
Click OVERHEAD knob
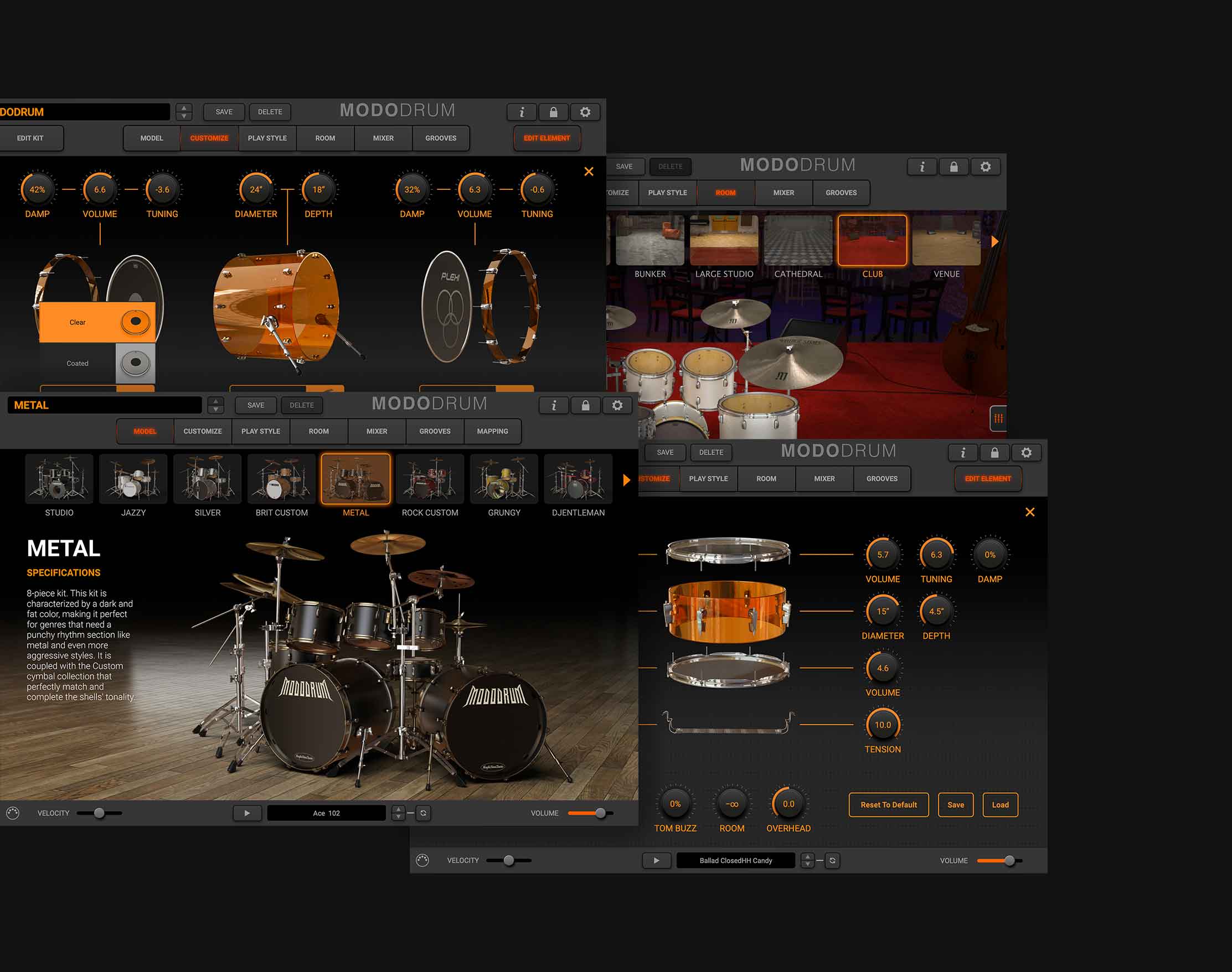[788, 804]
